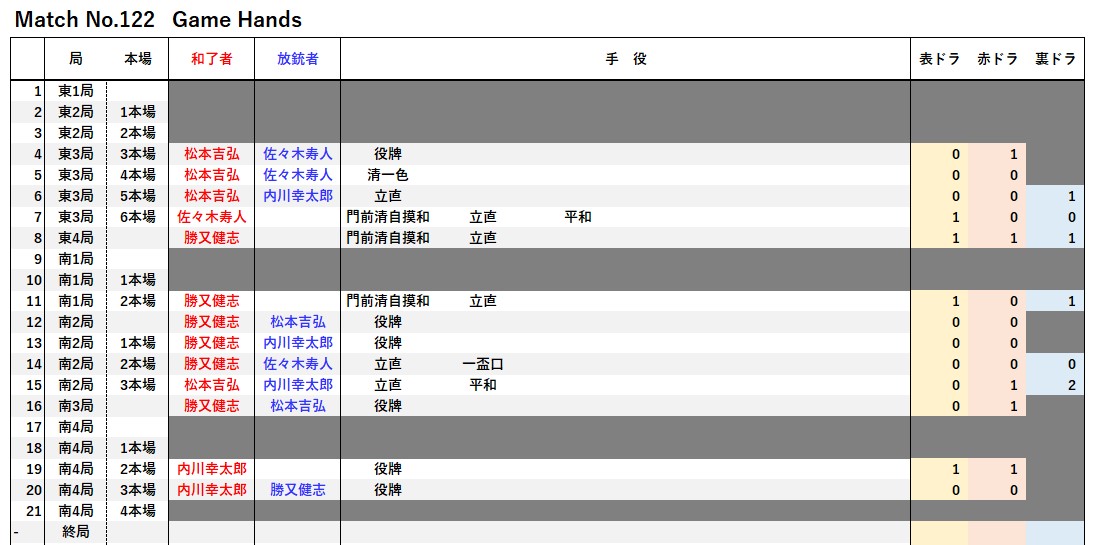Click 南1局 in row 9
The width and height of the screenshot is (1093, 545).
[75, 259]
